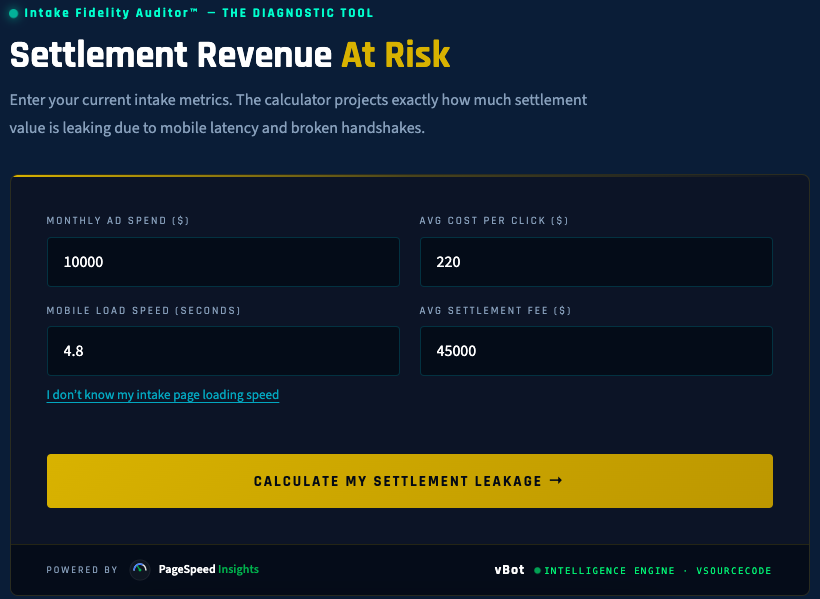
Task: Select the Mobile Load Speed seconds field
Action: [223, 351]
